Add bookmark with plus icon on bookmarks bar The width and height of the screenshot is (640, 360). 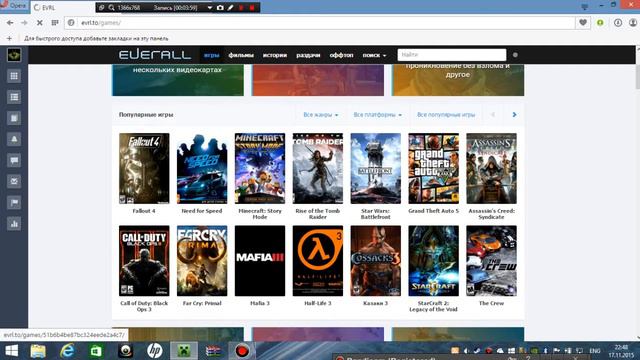[9, 38]
